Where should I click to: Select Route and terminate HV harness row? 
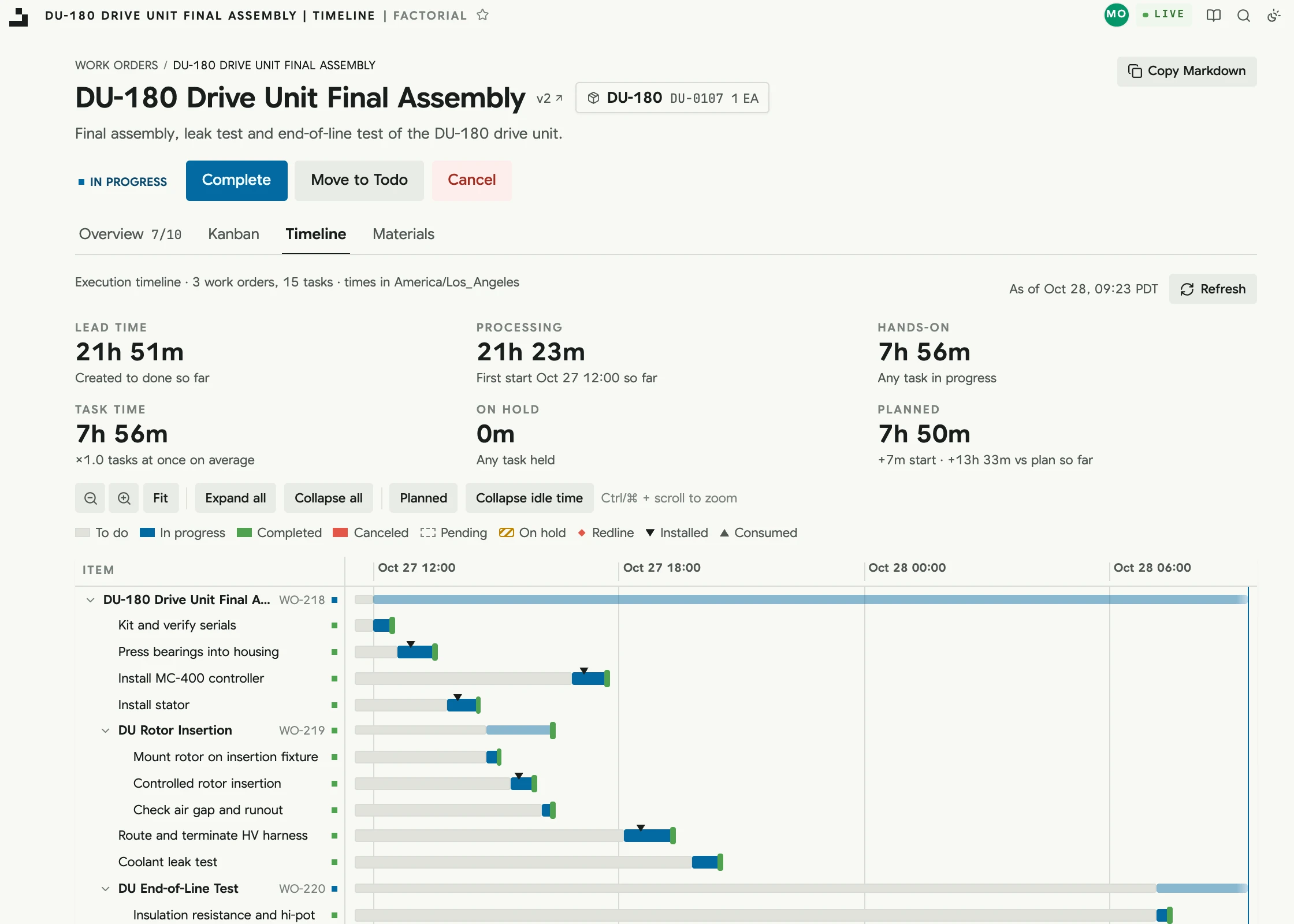click(210, 836)
